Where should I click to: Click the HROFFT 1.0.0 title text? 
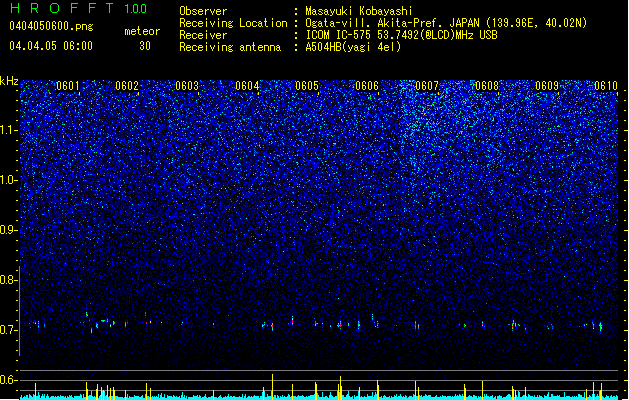click(78, 8)
